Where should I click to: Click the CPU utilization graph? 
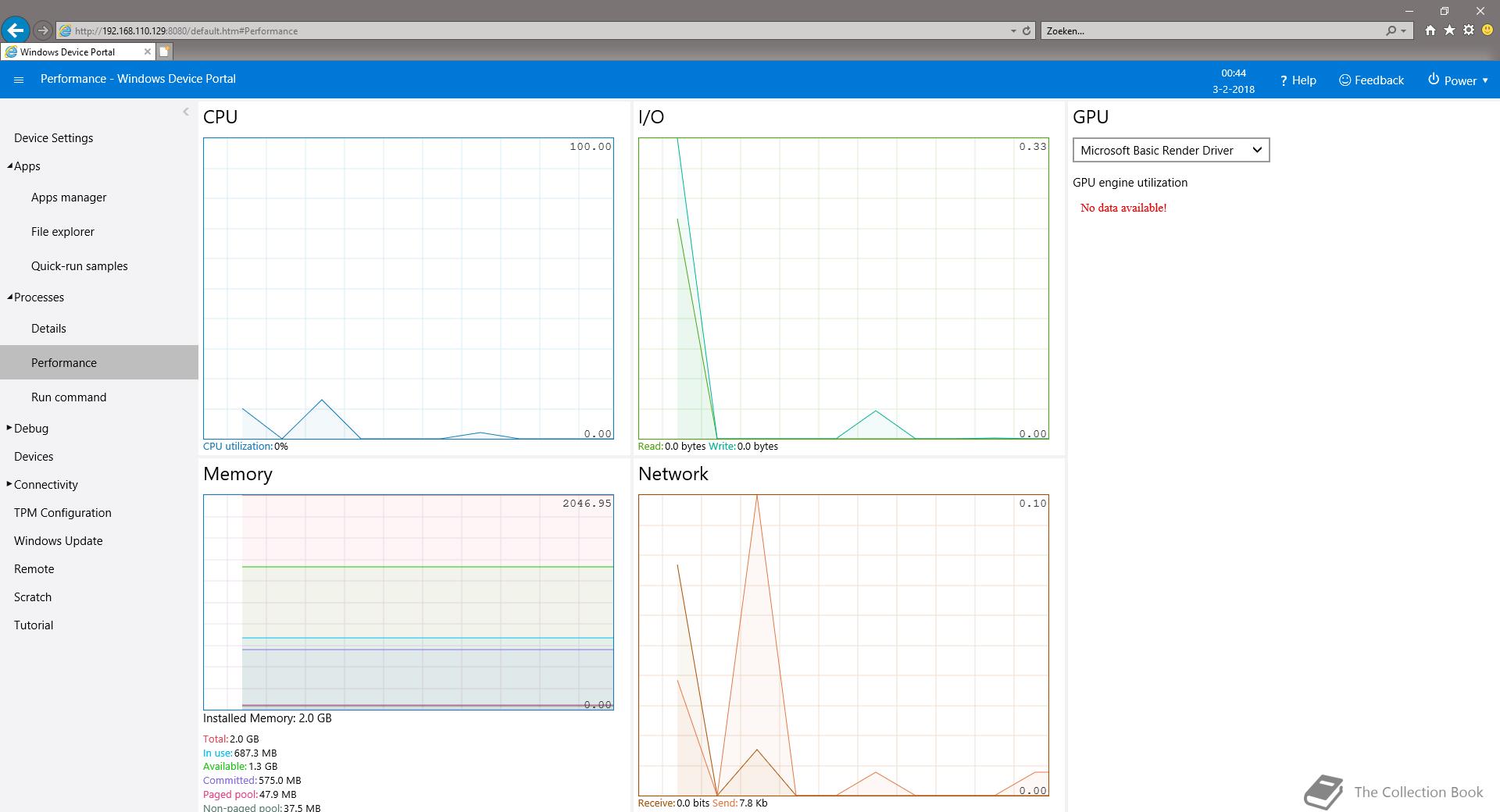[x=409, y=288]
